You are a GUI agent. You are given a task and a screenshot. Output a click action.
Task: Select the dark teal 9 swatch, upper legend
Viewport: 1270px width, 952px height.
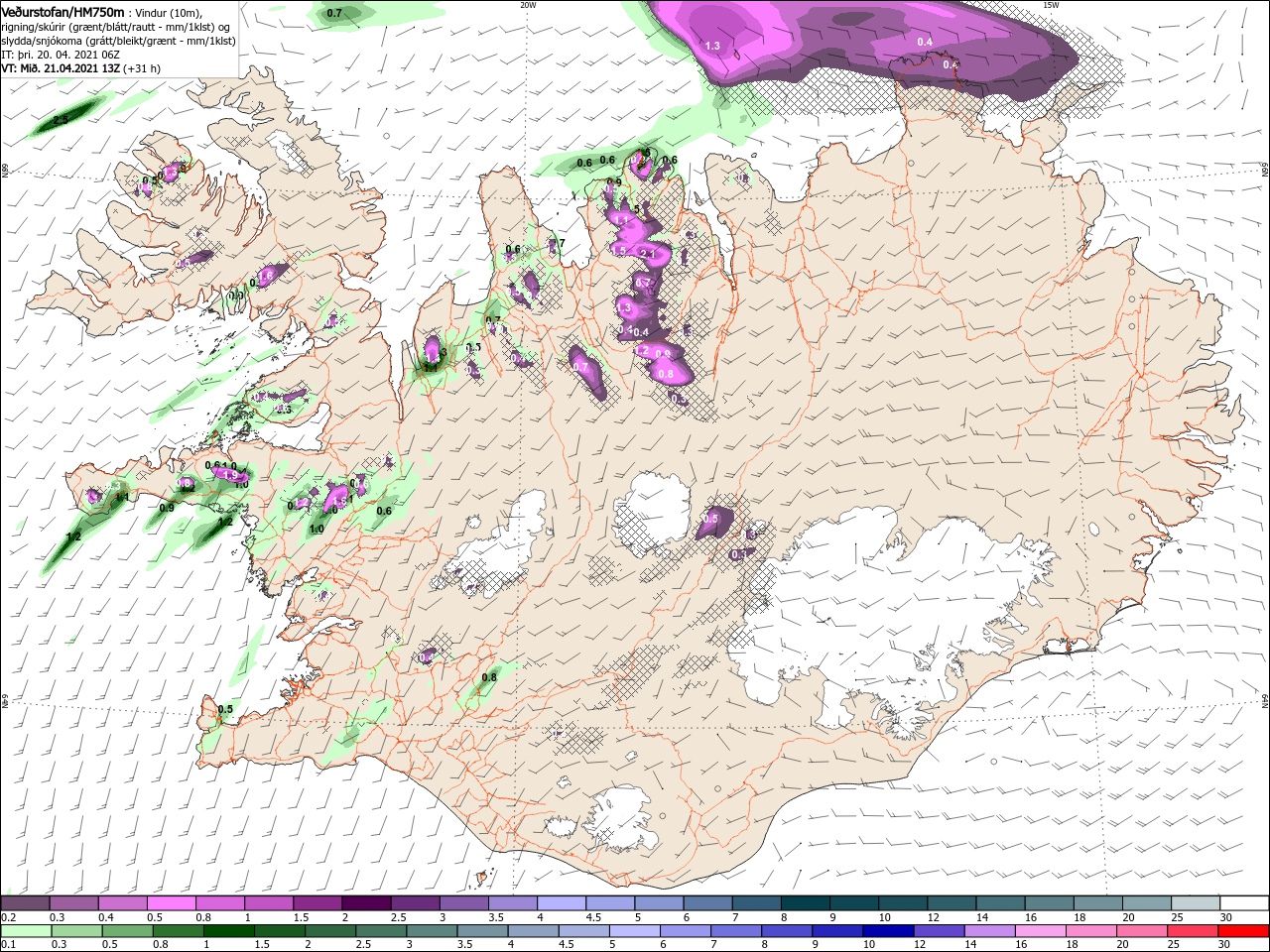point(854,902)
